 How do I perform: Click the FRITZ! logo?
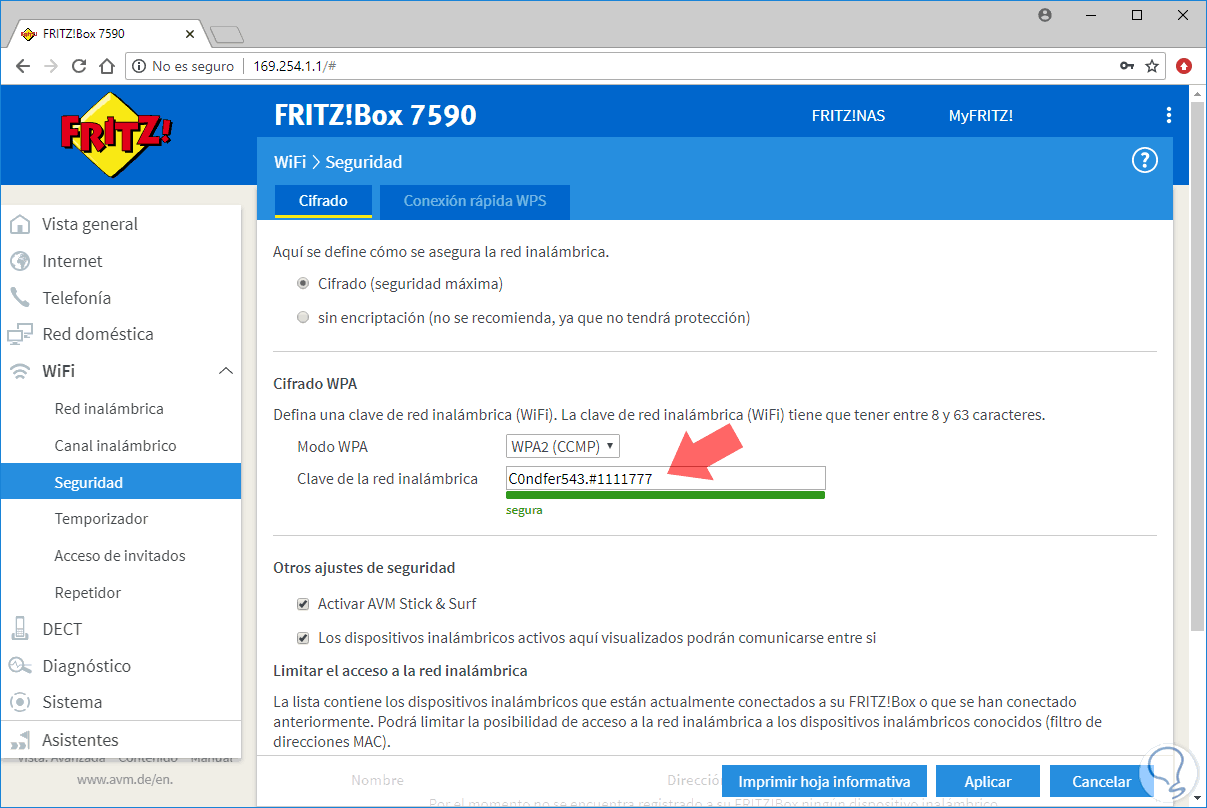[117, 135]
